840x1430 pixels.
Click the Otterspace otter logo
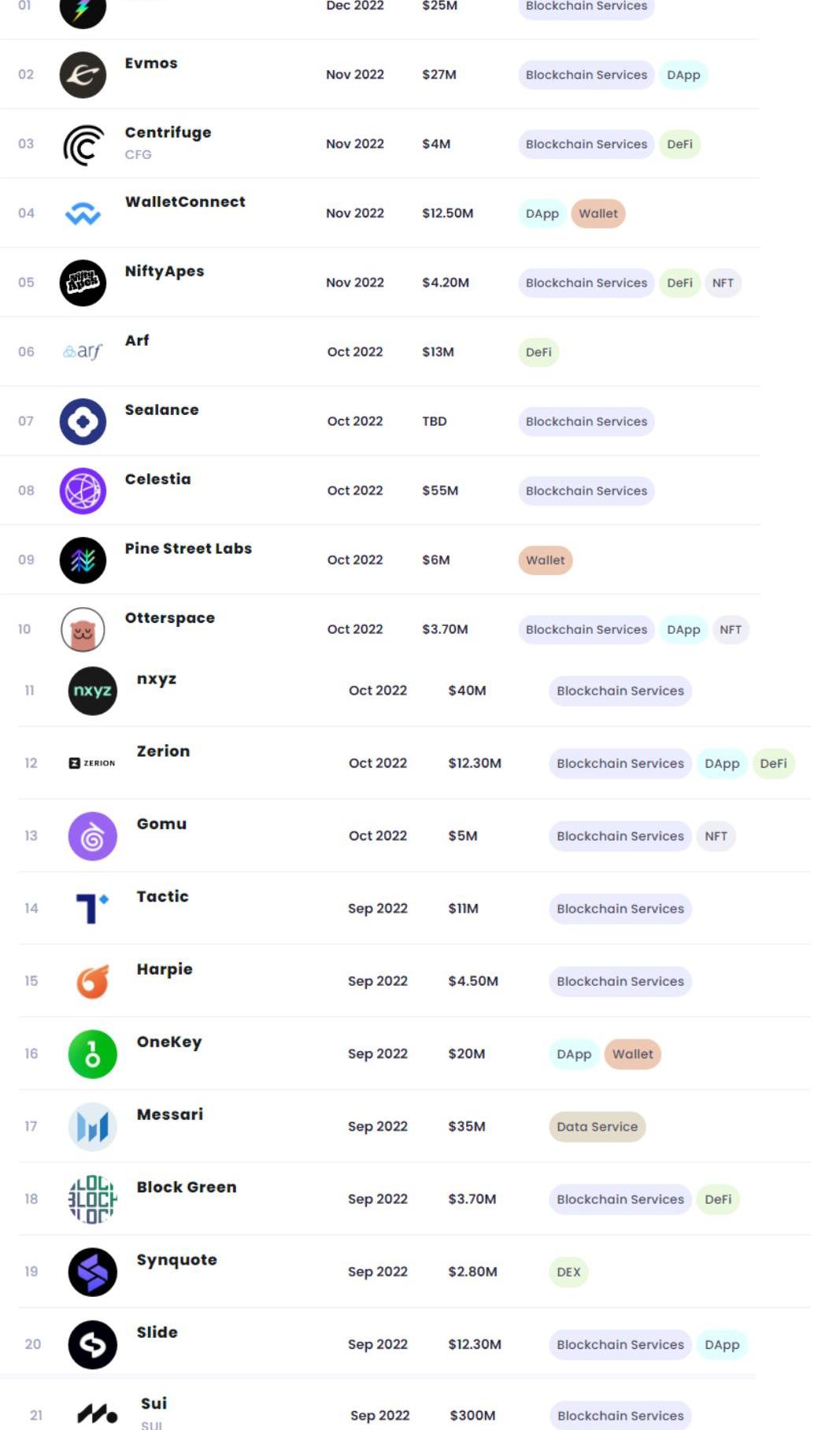click(x=83, y=630)
